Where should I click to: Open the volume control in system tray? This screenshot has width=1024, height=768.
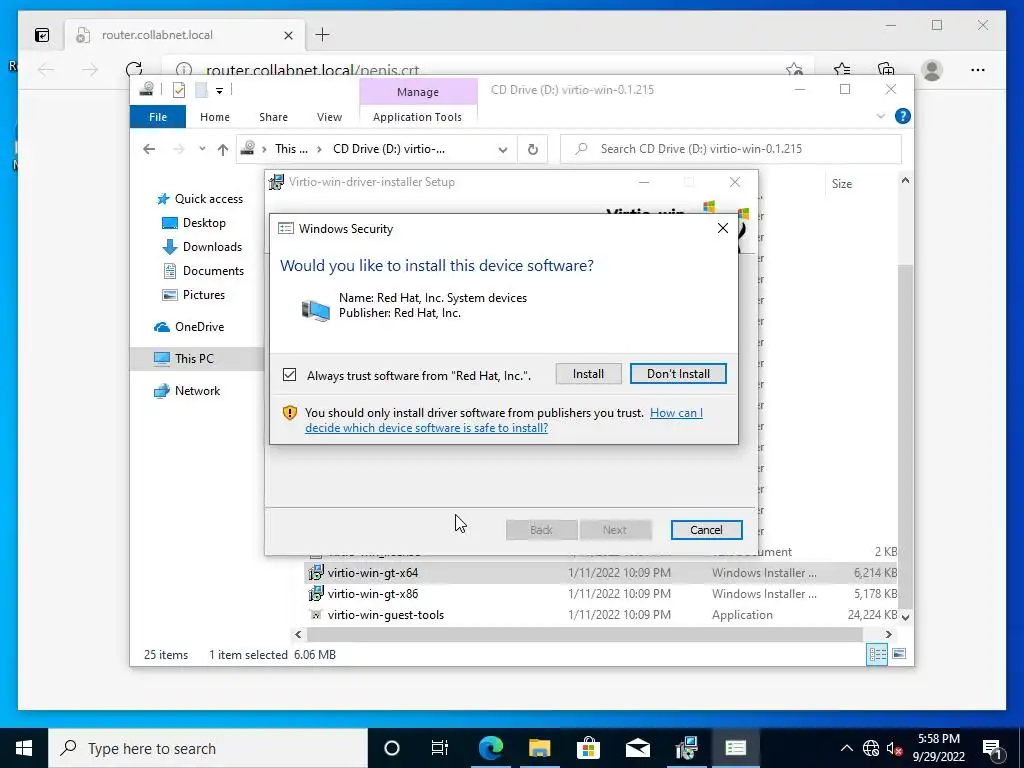click(x=895, y=748)
